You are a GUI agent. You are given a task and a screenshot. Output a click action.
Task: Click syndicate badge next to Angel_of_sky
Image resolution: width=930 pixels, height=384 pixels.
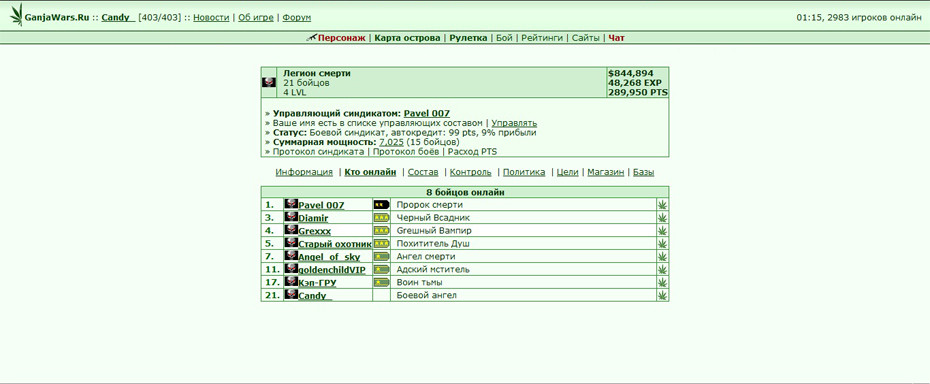tap(291, 255)
